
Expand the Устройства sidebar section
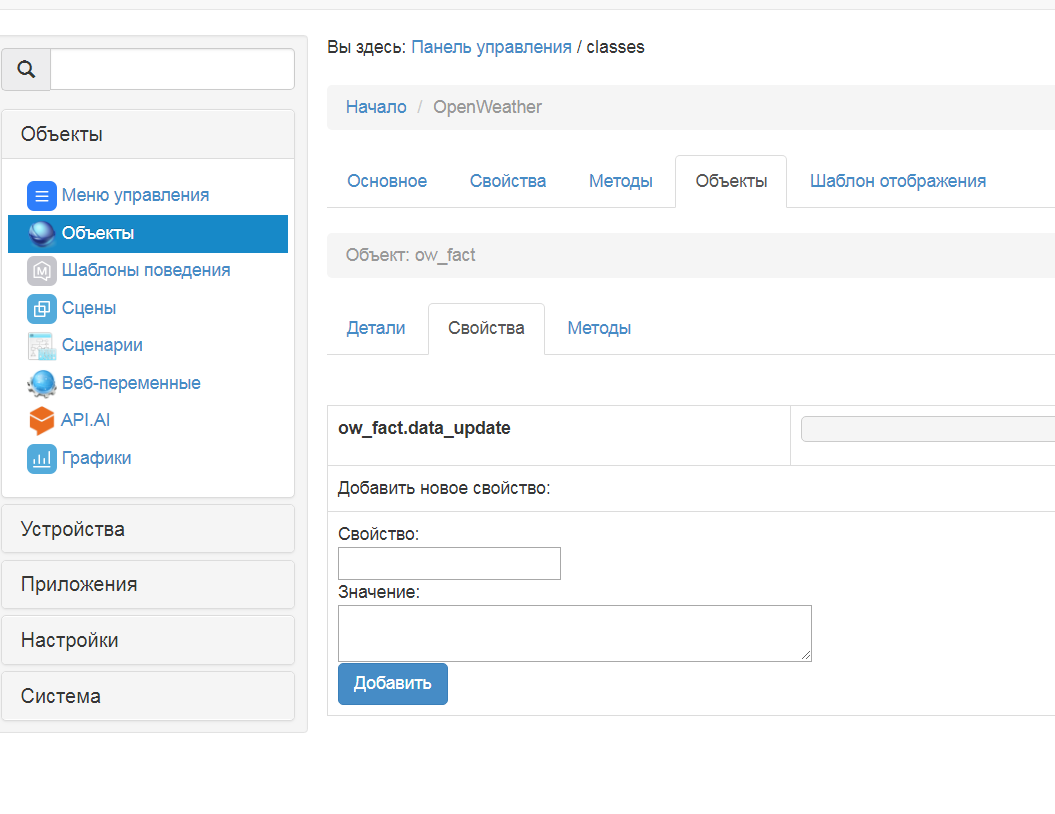(x=148, y=529)
